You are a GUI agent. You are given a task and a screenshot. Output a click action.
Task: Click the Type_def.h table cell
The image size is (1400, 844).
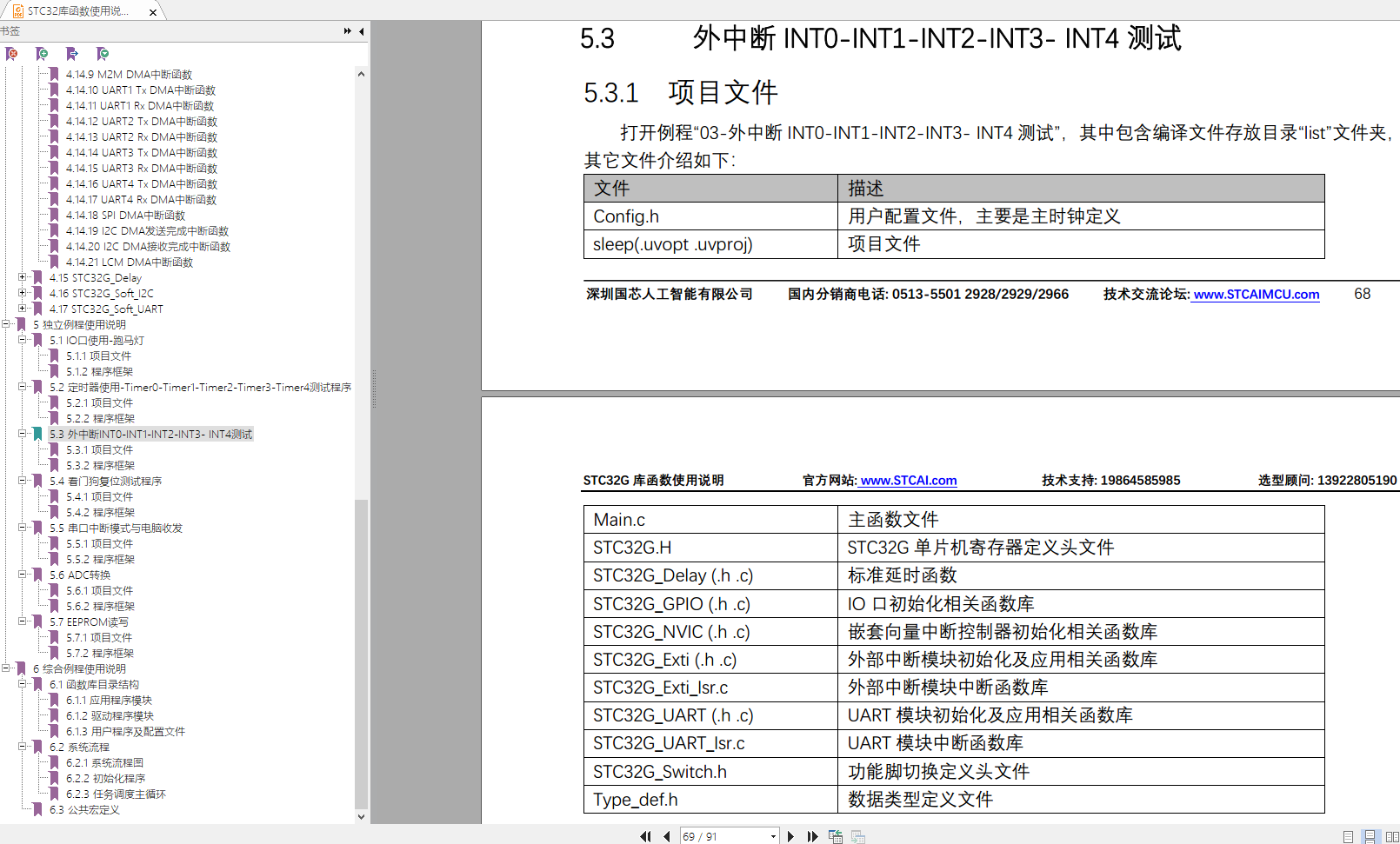(710, 800)
